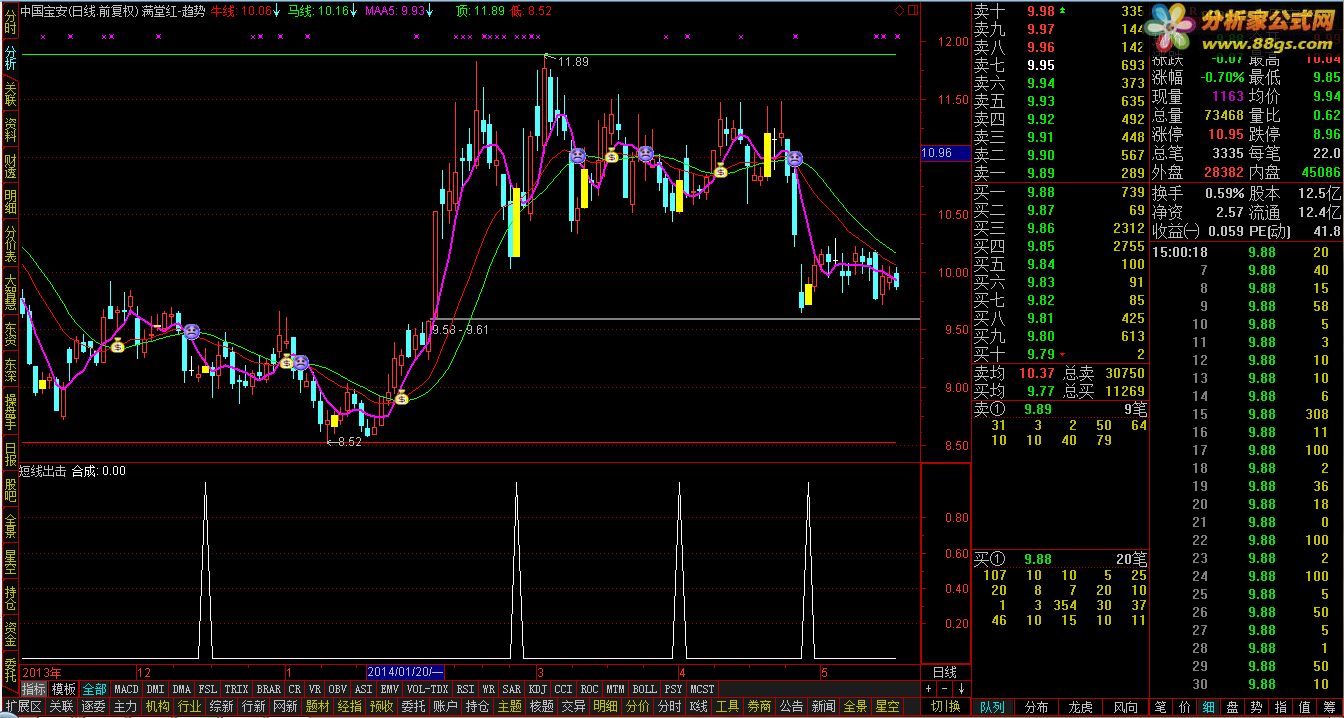Open 主力 in bottom toolbar

125,707
